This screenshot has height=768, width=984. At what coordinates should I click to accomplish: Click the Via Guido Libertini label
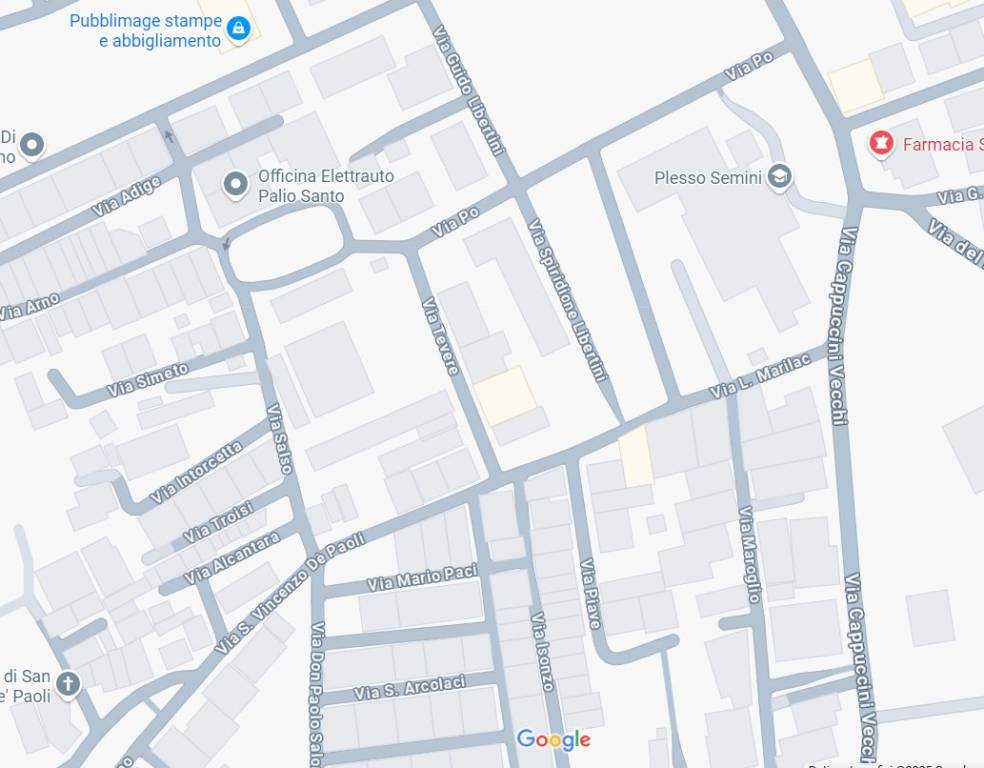click(468, 90)
